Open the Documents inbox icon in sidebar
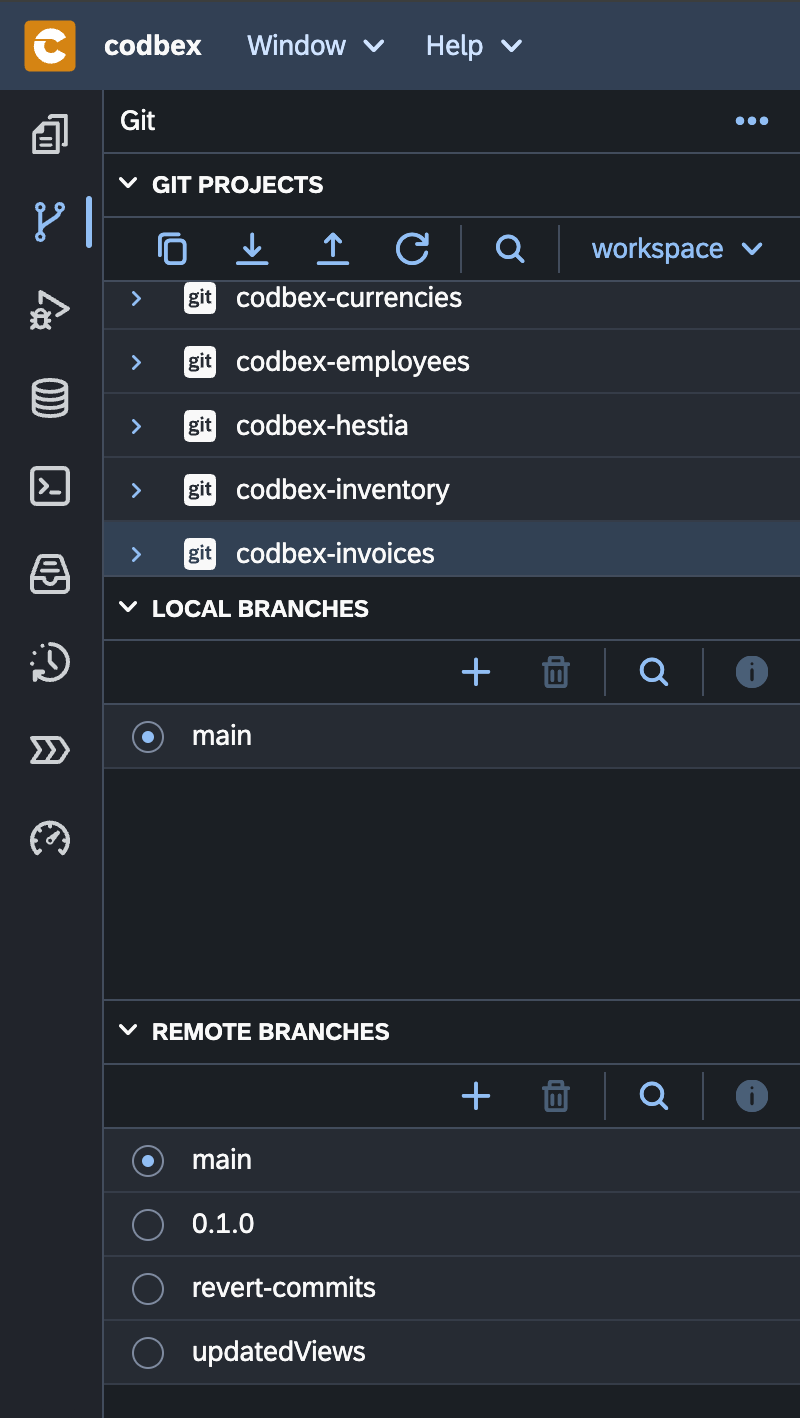800x1418 pixels. [x=50, y=574]
